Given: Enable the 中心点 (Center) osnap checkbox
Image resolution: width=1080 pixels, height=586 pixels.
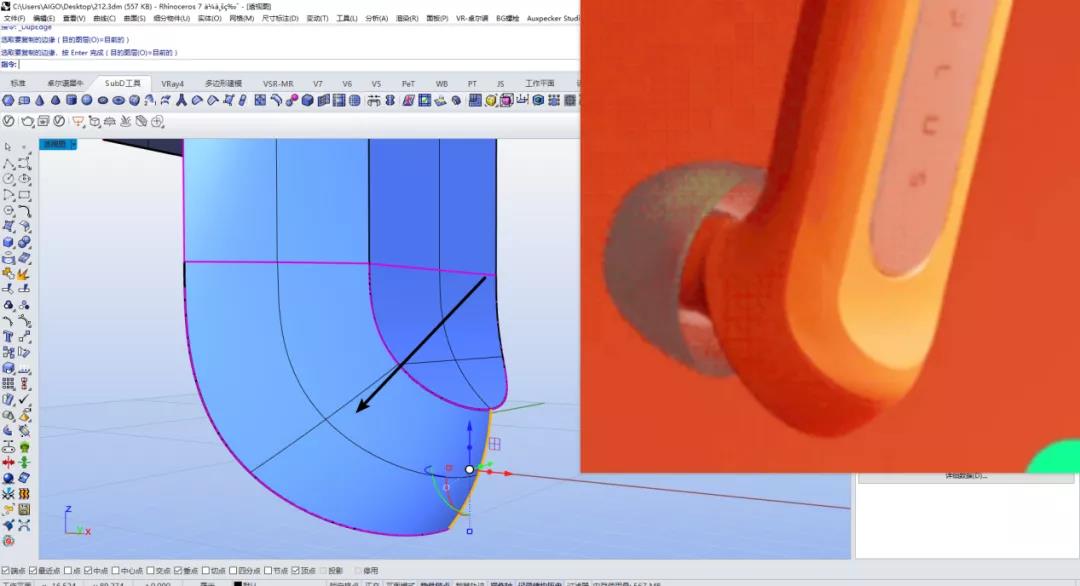Looking at the screenshot, I should coord(116,571).
